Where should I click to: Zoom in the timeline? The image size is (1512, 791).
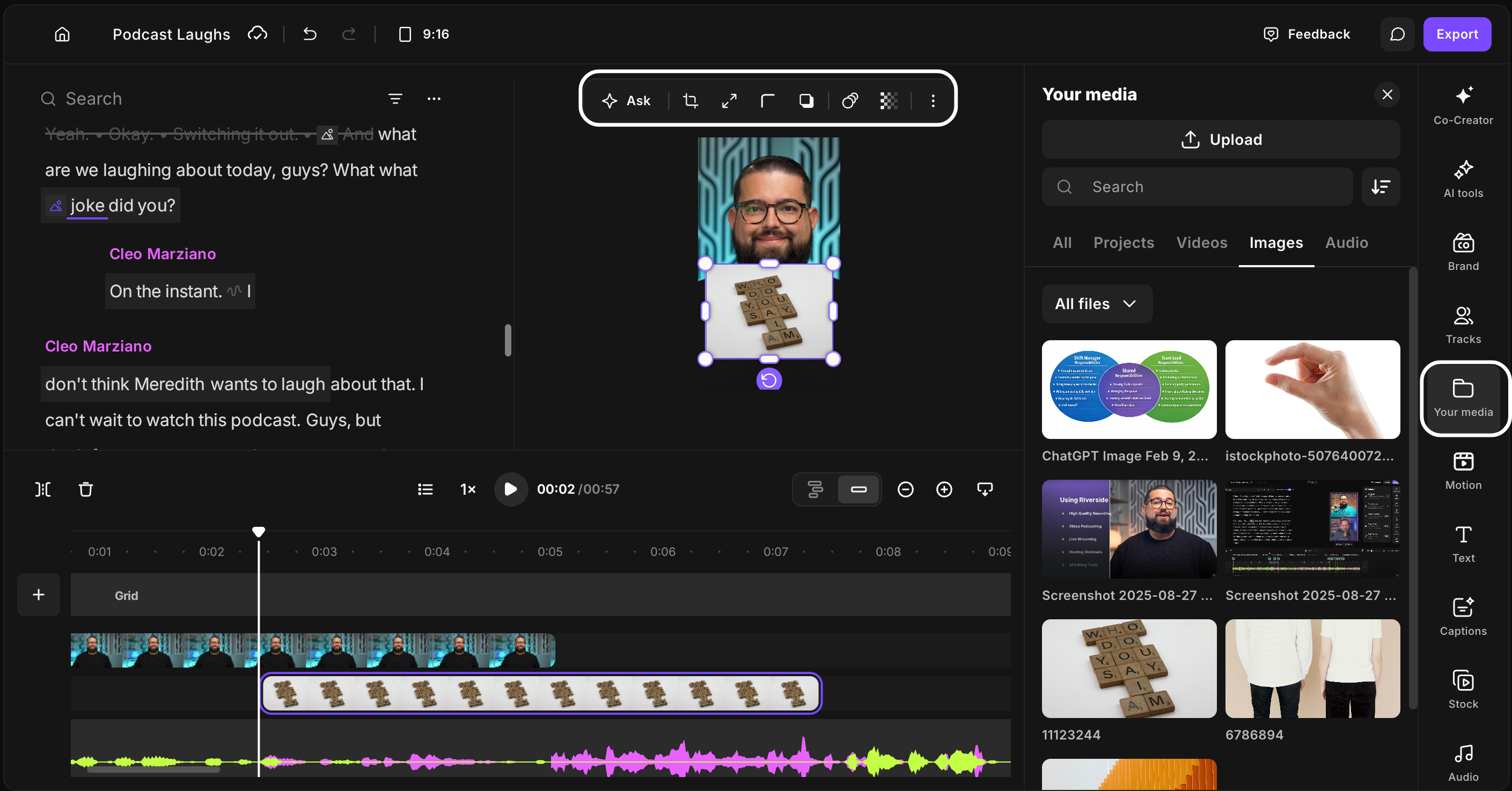944,489
